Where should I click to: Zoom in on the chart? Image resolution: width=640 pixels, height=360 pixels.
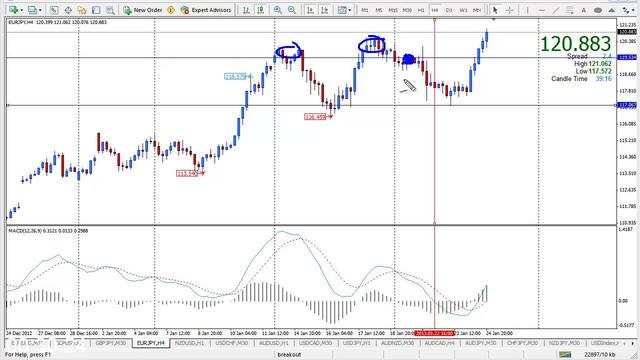click(278, 10)
